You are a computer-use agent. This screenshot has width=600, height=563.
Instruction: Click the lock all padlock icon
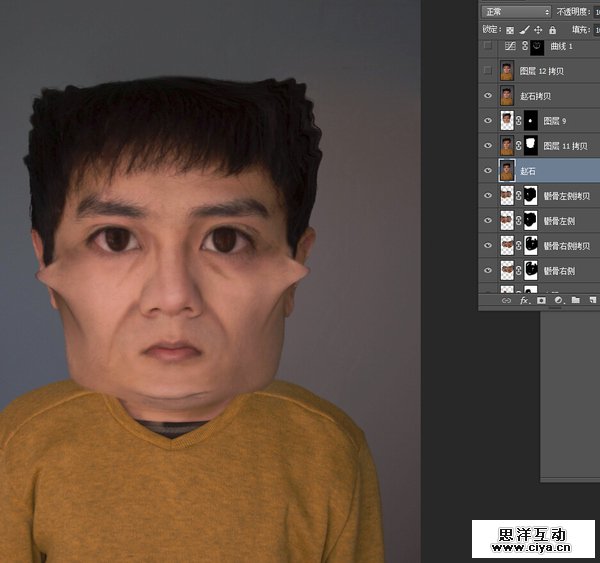click(551, 30)
